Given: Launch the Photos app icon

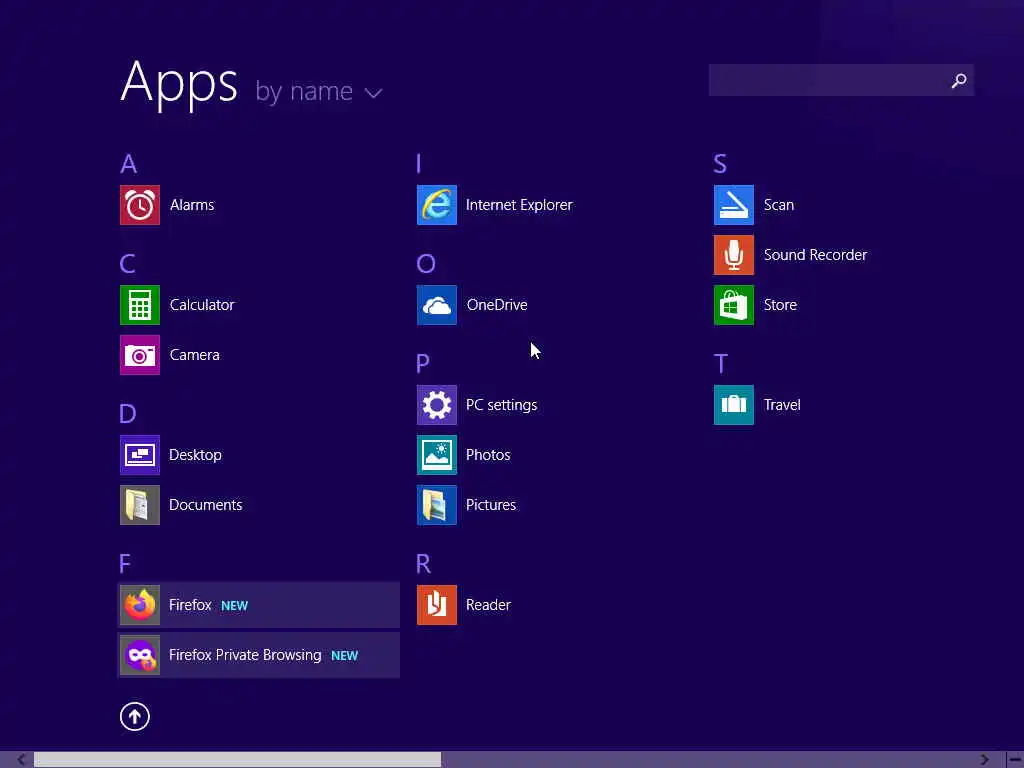Looking at the screenshot, I should (437, 455).
